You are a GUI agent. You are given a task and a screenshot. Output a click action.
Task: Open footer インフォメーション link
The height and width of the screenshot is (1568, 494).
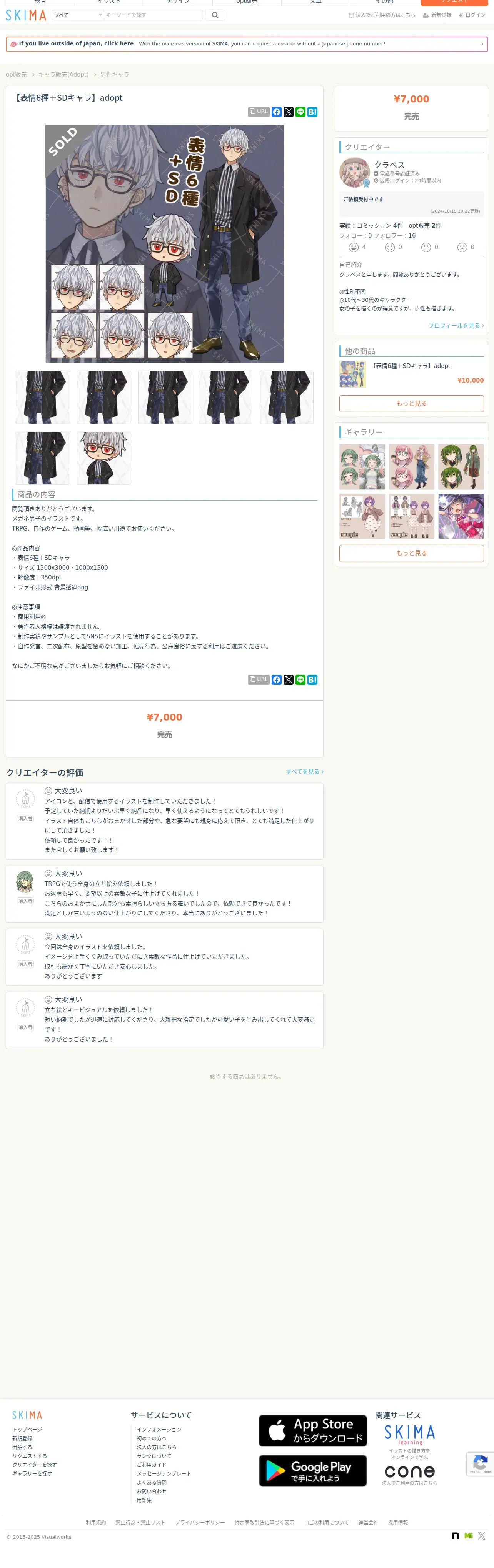pyautogui.click(x=159, y=1430)
